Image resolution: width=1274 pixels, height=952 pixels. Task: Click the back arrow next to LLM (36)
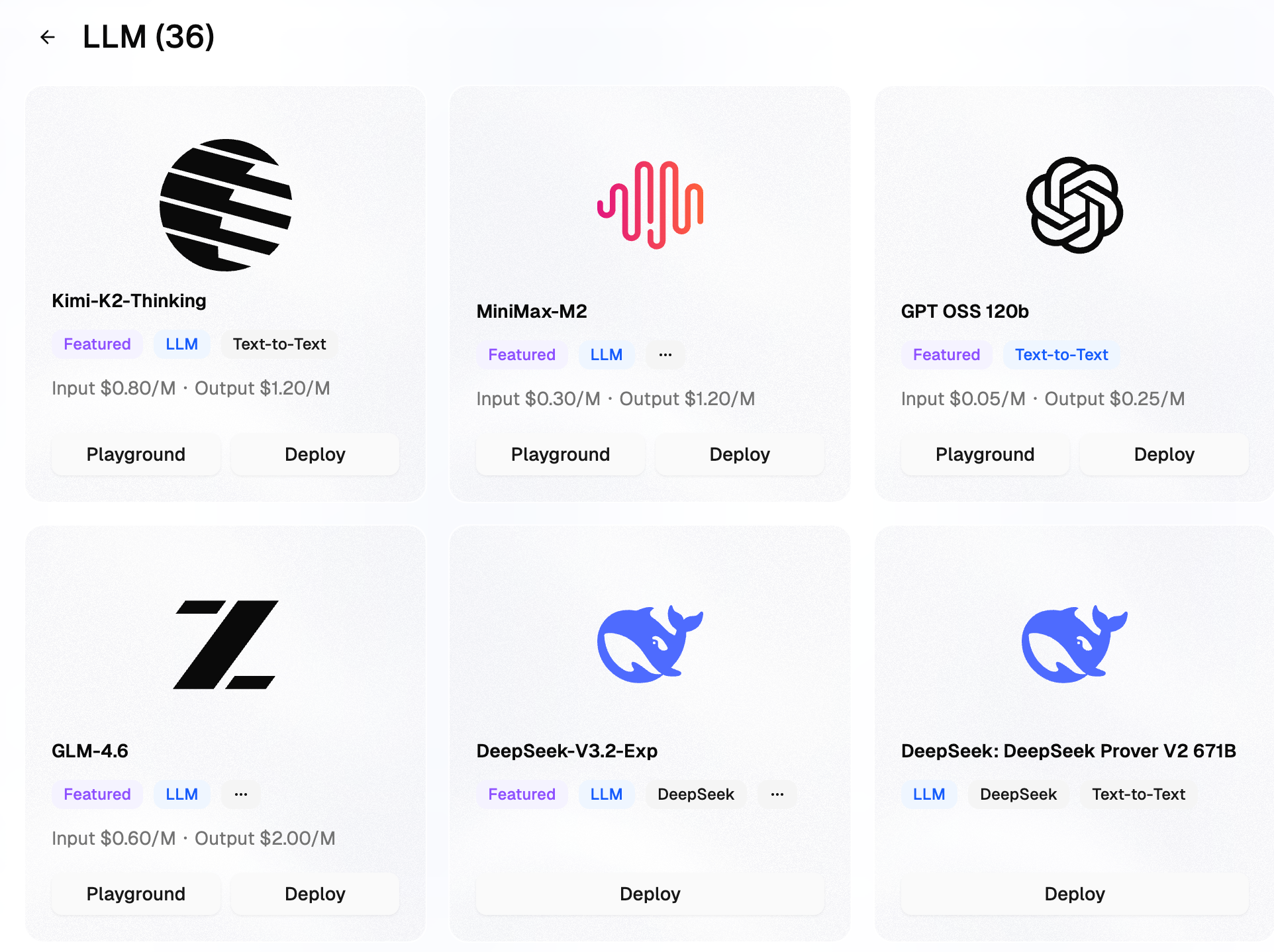(48, 37)
